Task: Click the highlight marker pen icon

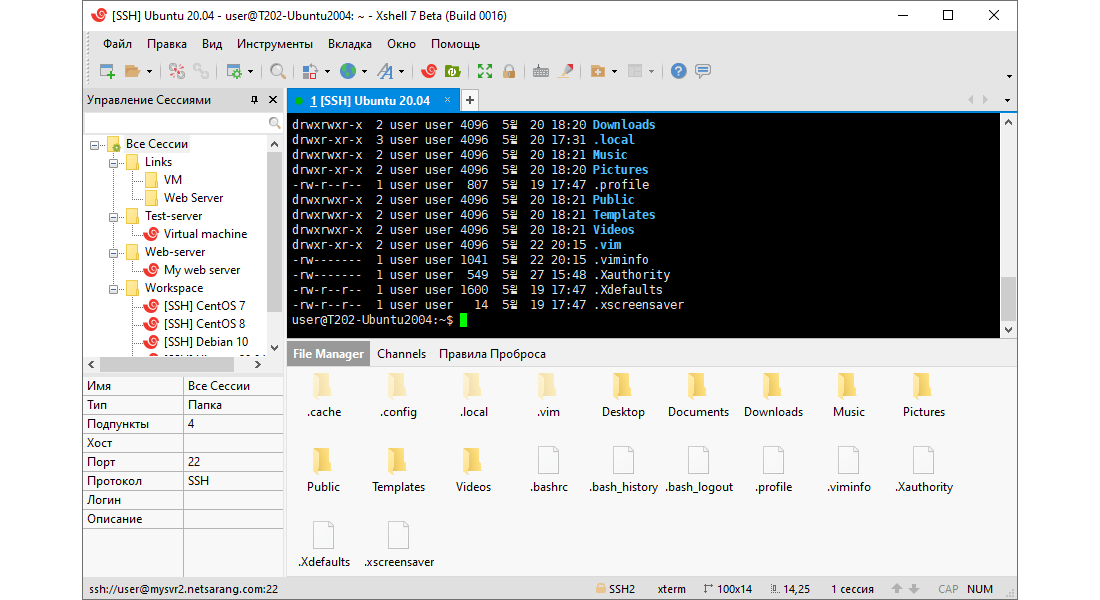Action: pyautogui.click(x=565, y=71)
